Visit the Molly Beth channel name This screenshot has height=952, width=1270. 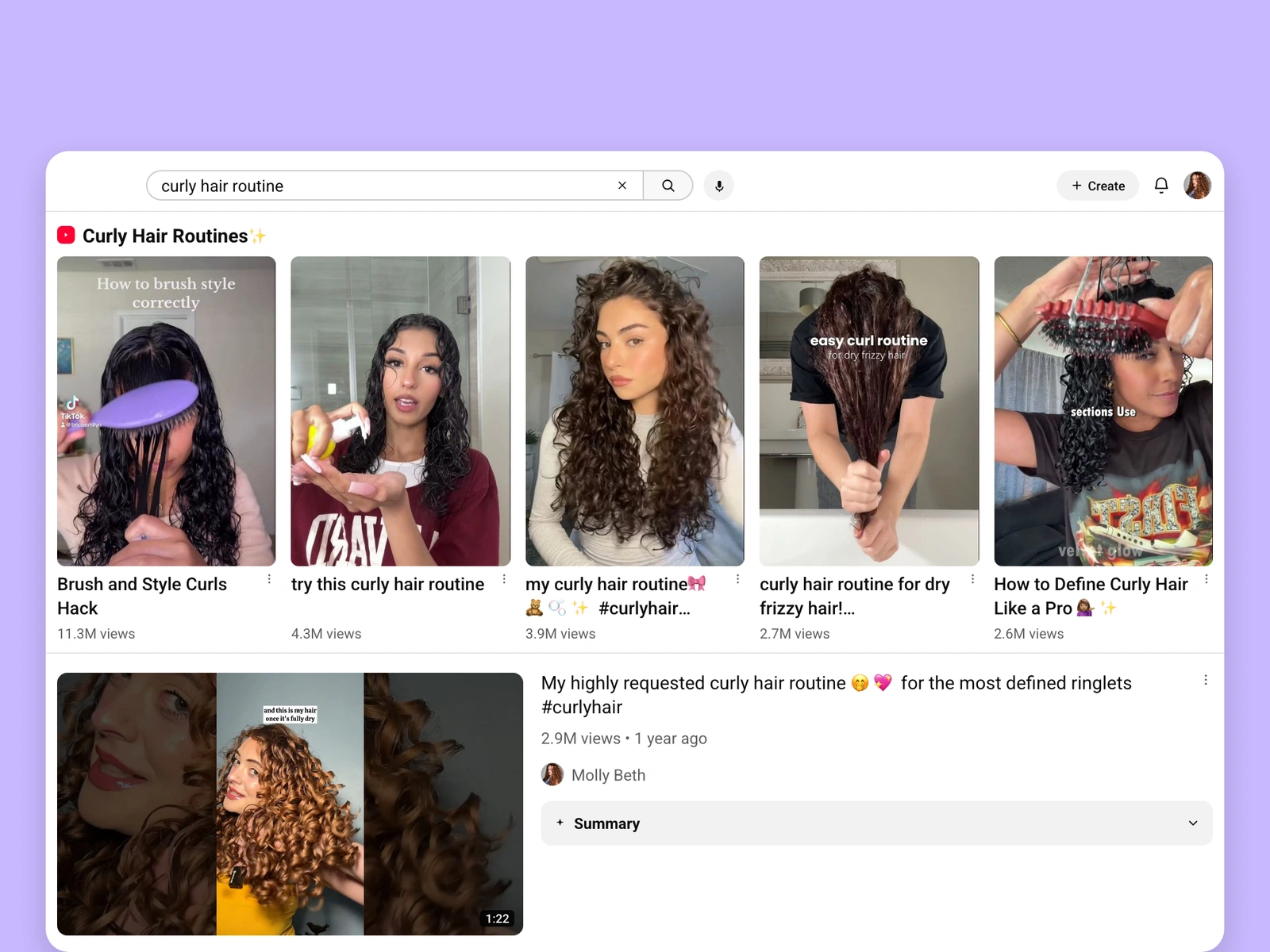tap(608, 775)
